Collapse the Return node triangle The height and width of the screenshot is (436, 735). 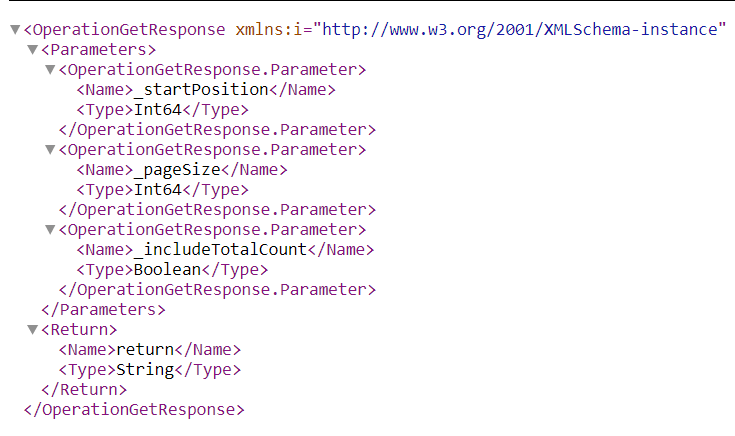pos(32,330)
